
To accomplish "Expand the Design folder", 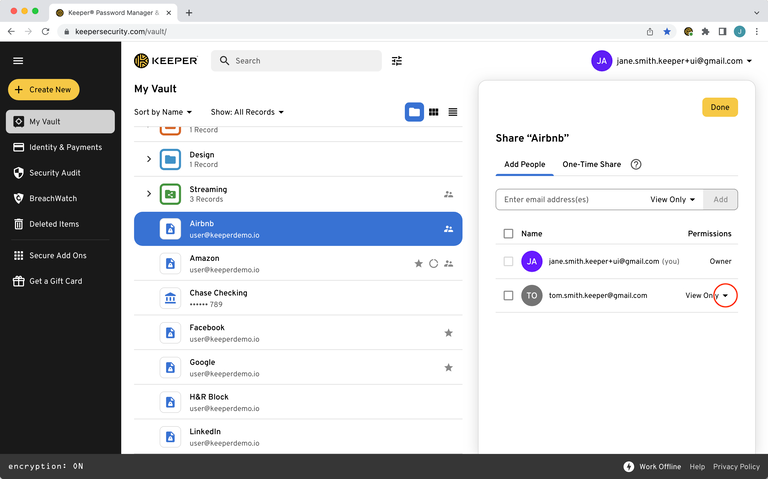I will point(148,160).
